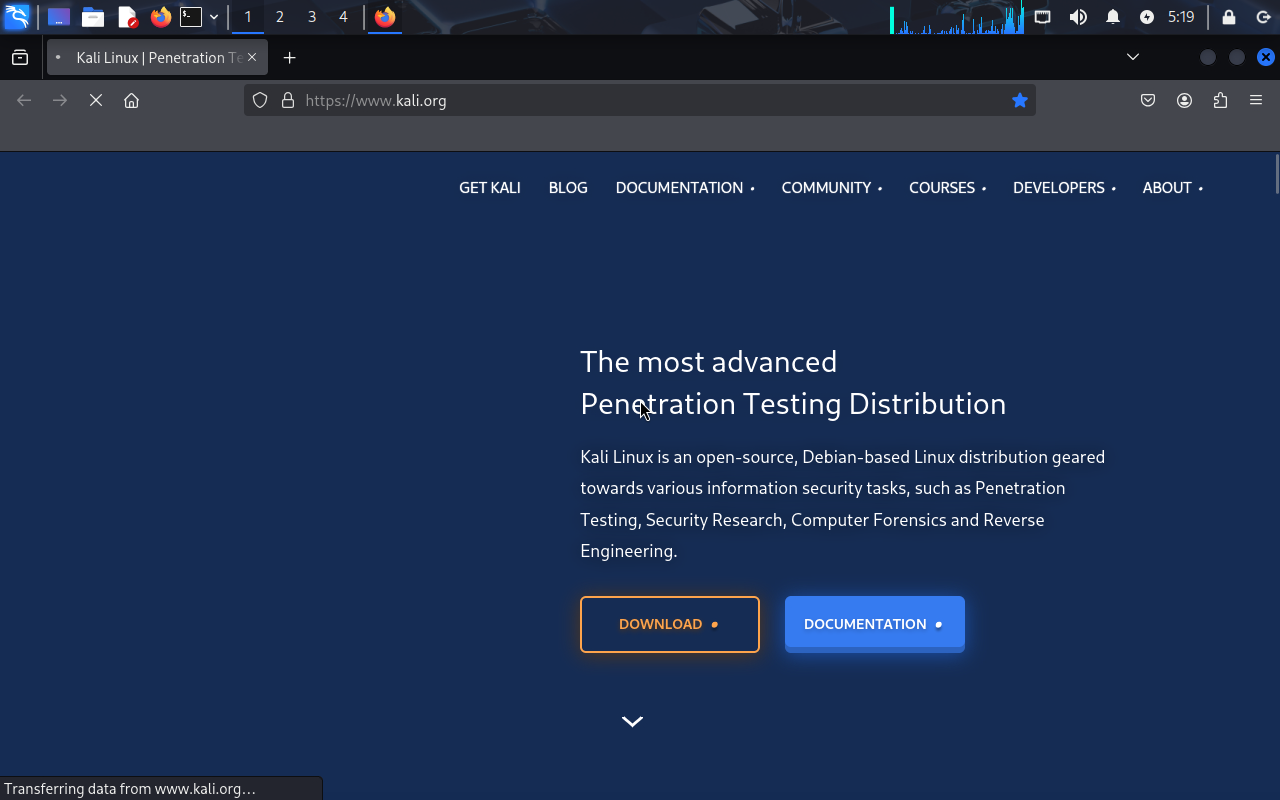Screen dimensions: 1280x800
Task: Click the show desktop panel icon
Action: (x=59, y=17)
